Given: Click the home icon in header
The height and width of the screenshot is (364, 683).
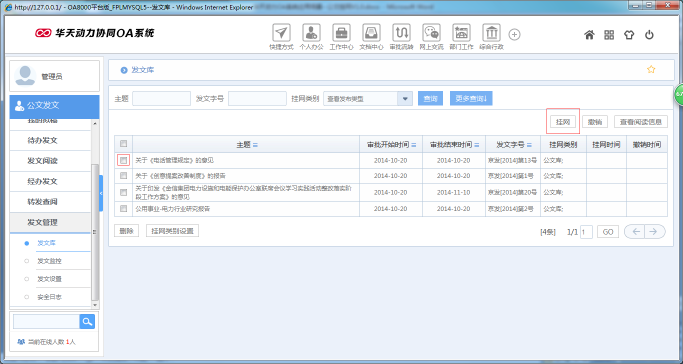Looking at the screenshot, I should pos(589,35).
